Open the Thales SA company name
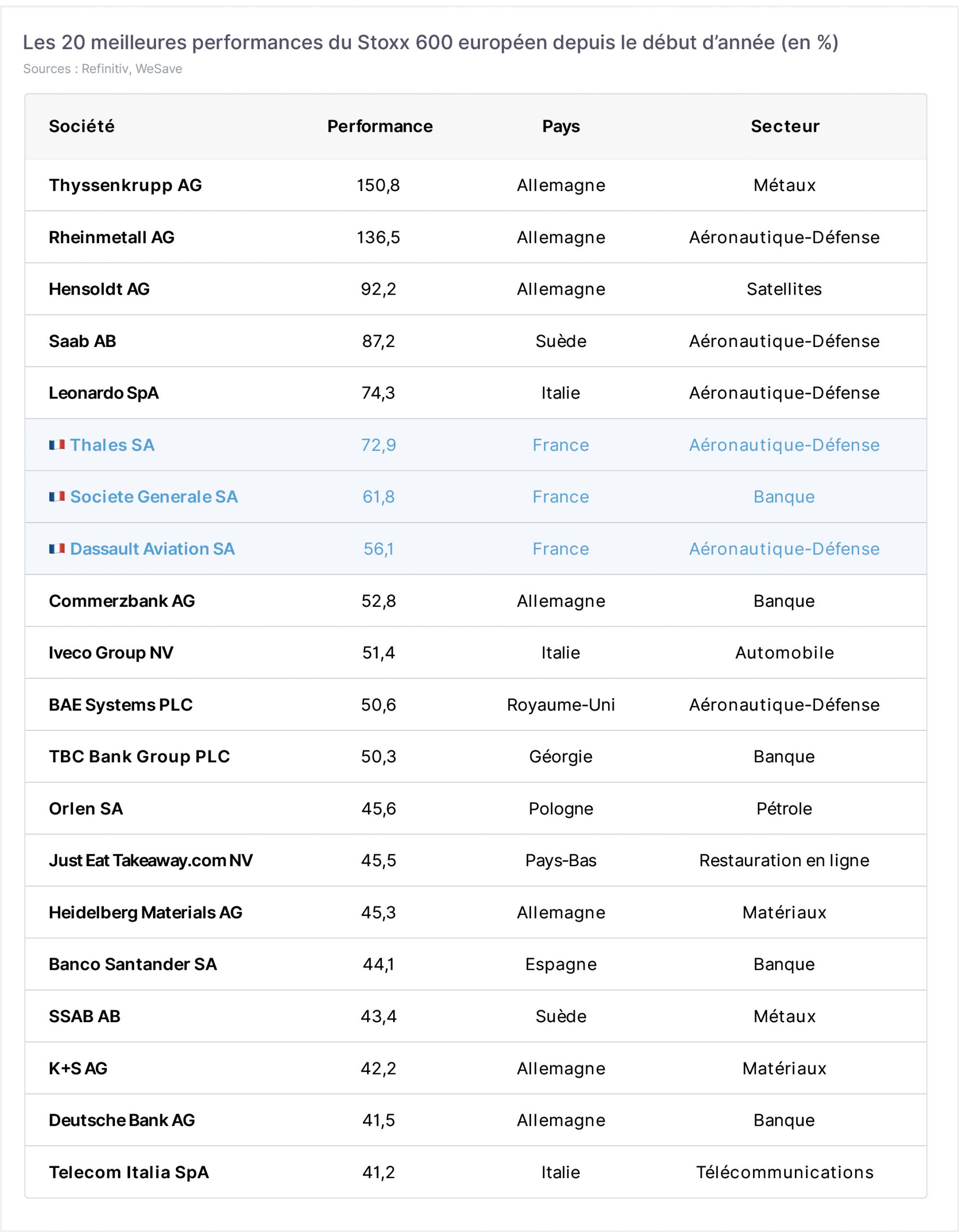This screenshot has height=1232, width=959. pyautogui.click(x=112, y=445)
